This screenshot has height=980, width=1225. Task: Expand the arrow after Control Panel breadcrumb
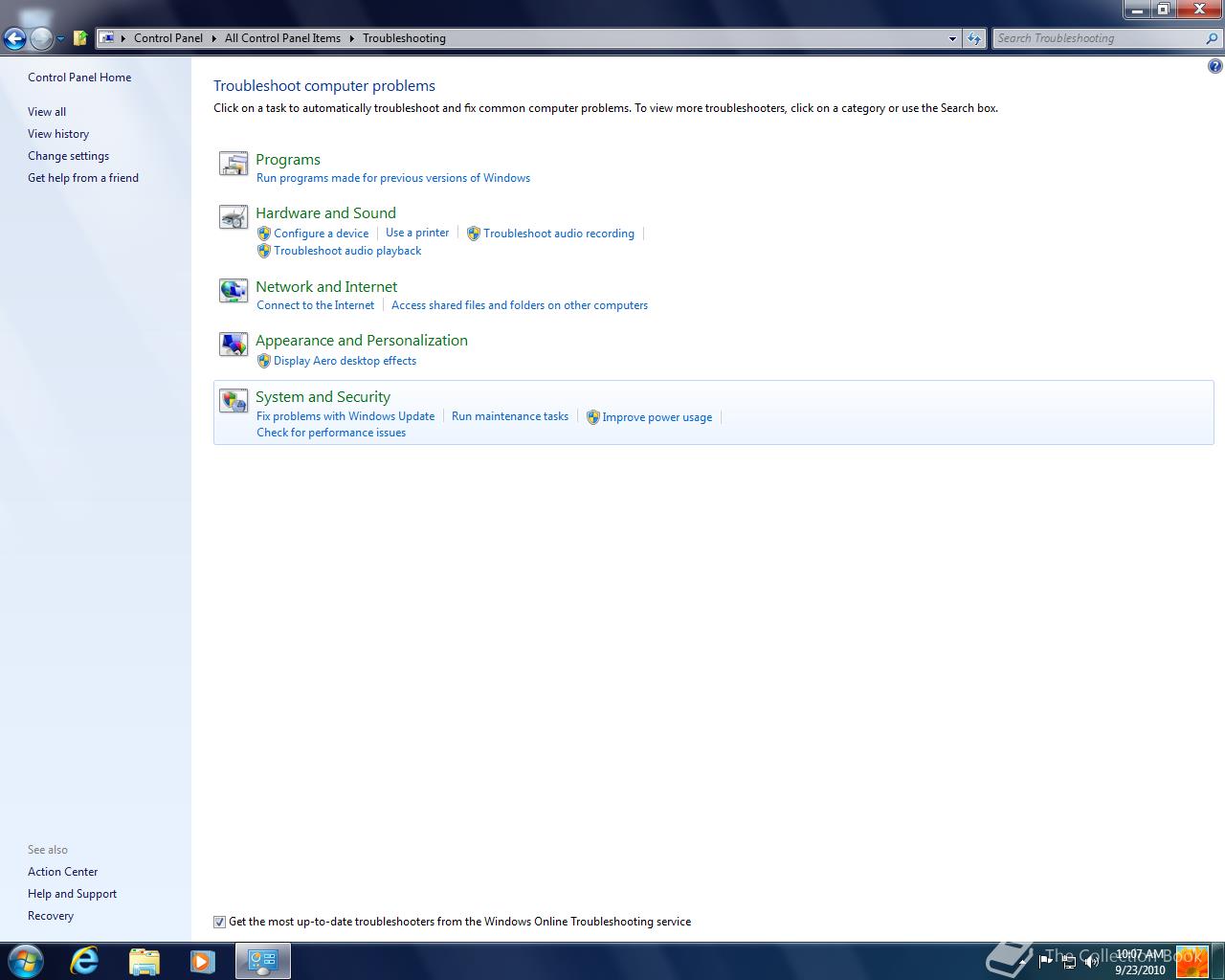click(x=213, y=38)
